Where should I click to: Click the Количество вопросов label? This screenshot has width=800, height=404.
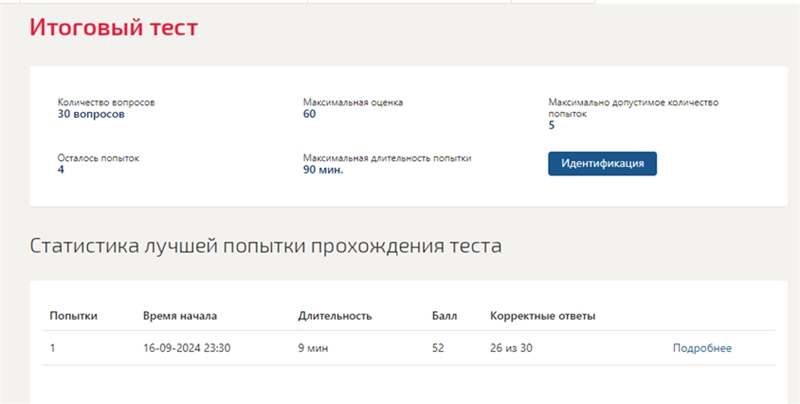[x=106, y=102]
